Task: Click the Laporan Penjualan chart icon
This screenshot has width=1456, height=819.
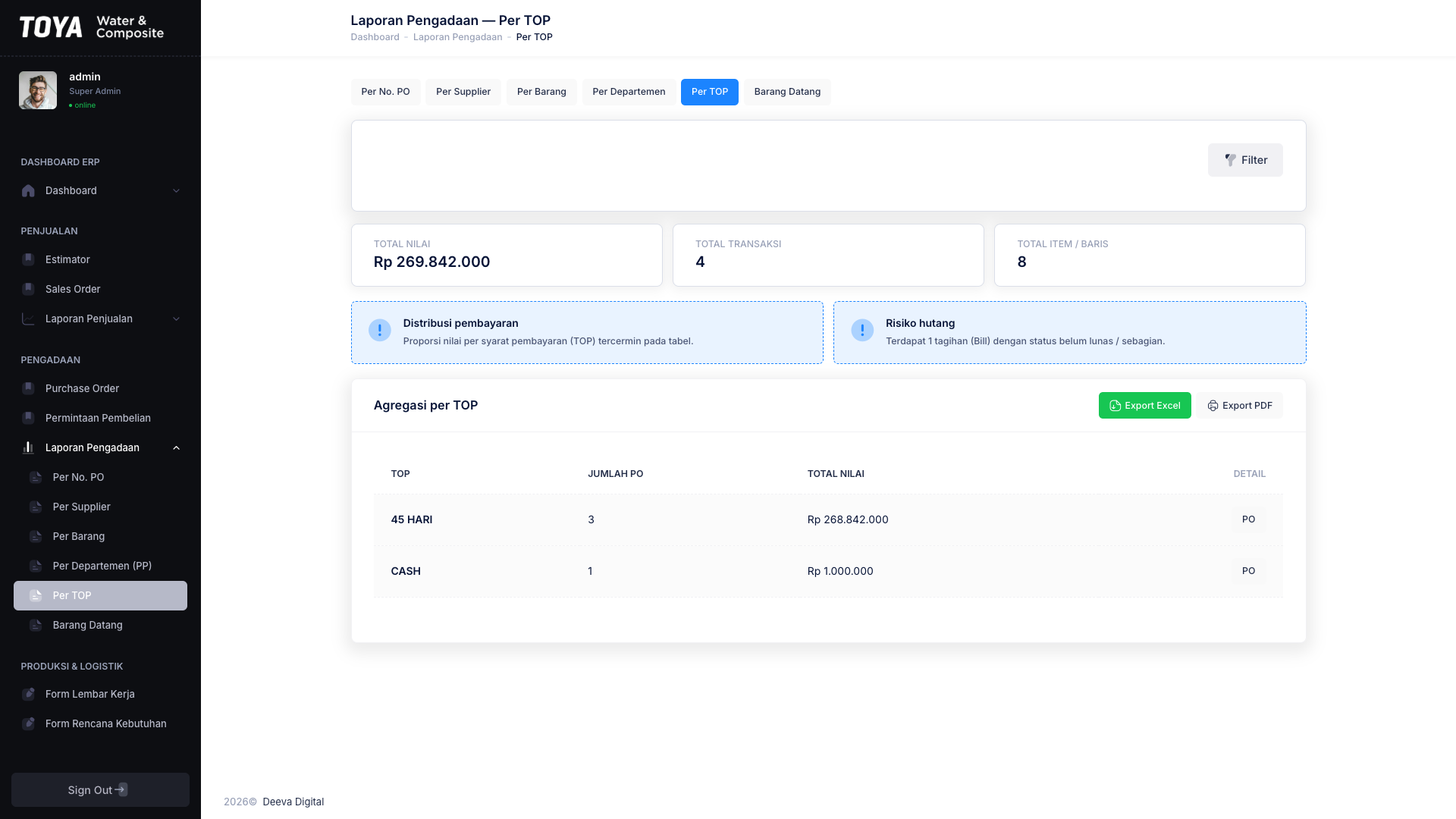Action: click(28, 318)
